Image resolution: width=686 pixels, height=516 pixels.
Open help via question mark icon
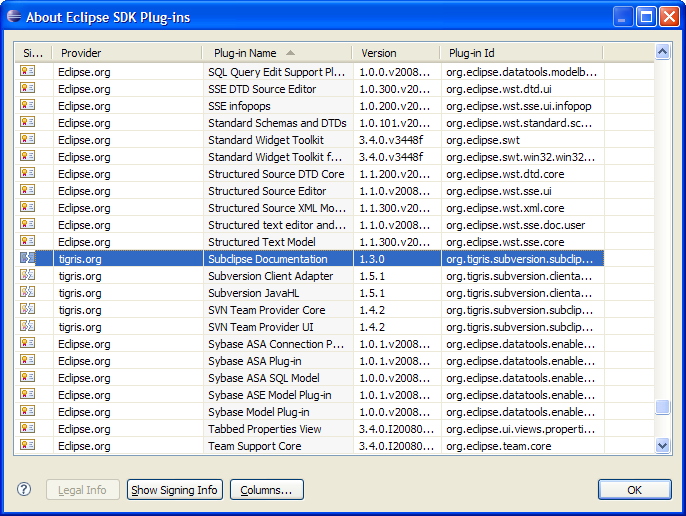(24, 489)
